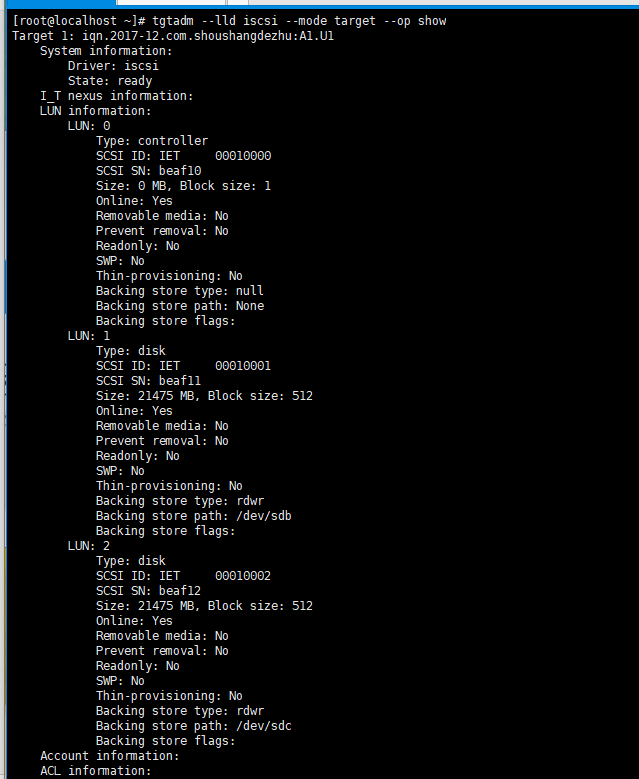This screenshot has width=639, height=779.
Task: Click the ACL information heading
Action: (x=96, y=771)
